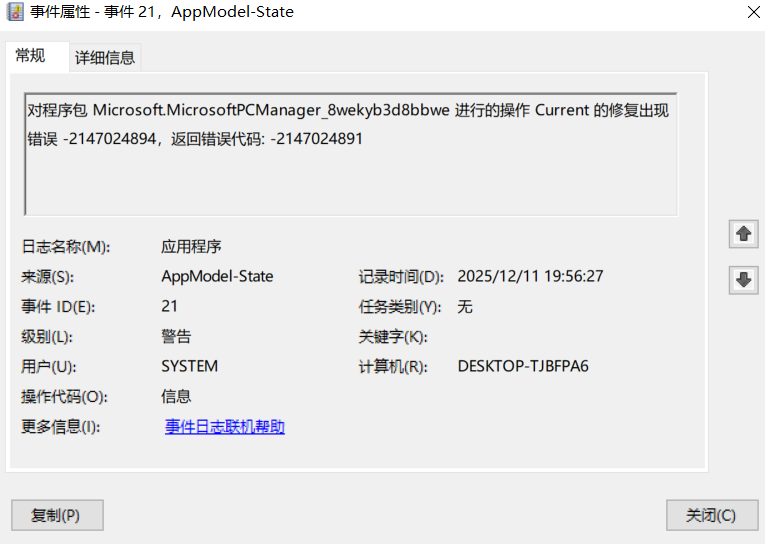Click the 日志名称(M): label
The height and width of the screenshot is (544, 765).
(x=66, y=247)
